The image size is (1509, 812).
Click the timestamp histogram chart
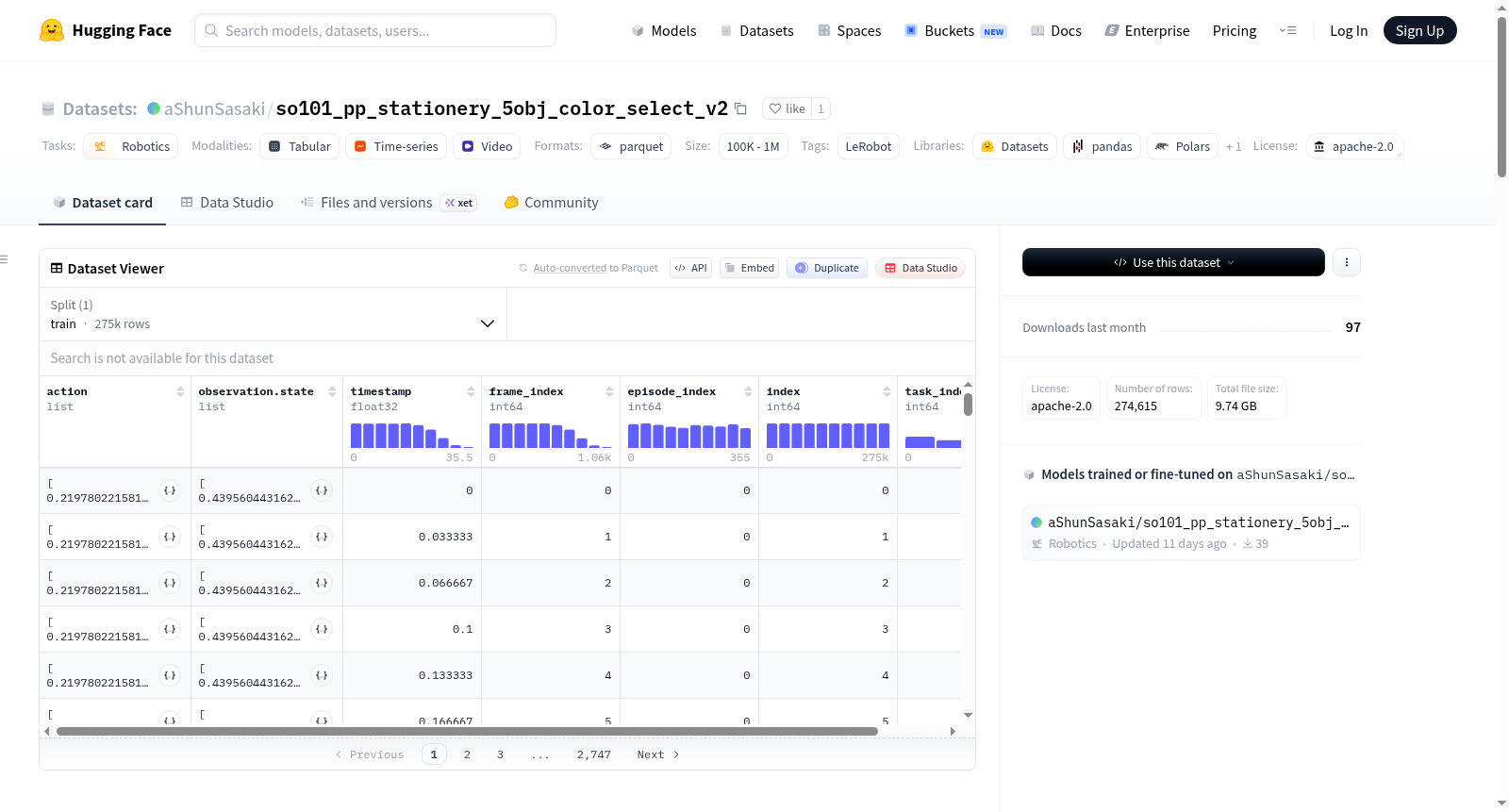tap(412, 436)
